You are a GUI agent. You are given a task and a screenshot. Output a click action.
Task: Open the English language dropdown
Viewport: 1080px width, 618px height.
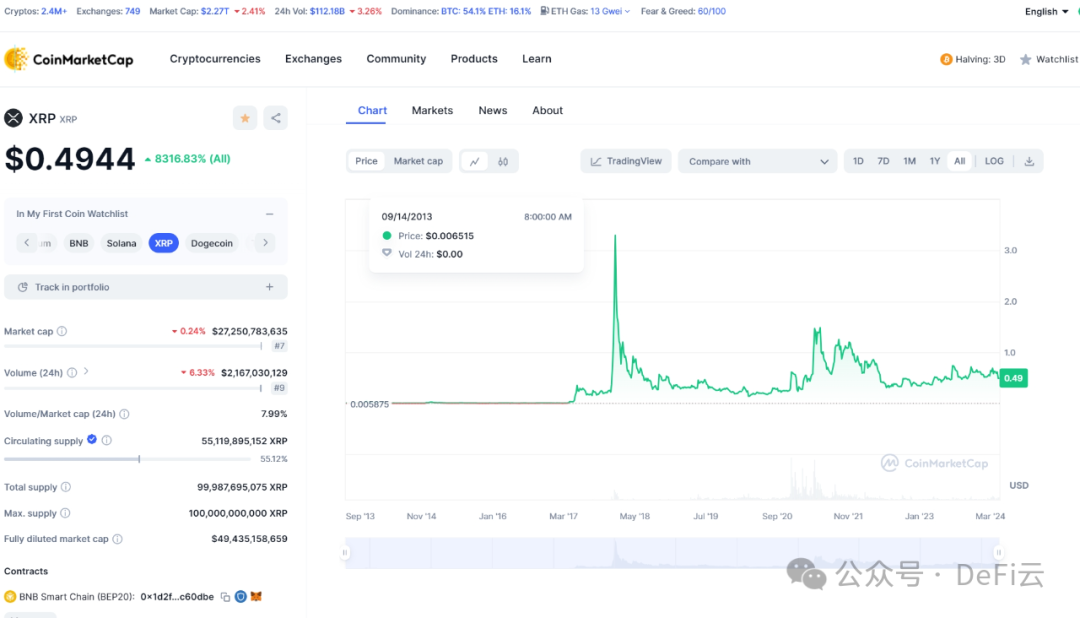[x=1046, y=12]
